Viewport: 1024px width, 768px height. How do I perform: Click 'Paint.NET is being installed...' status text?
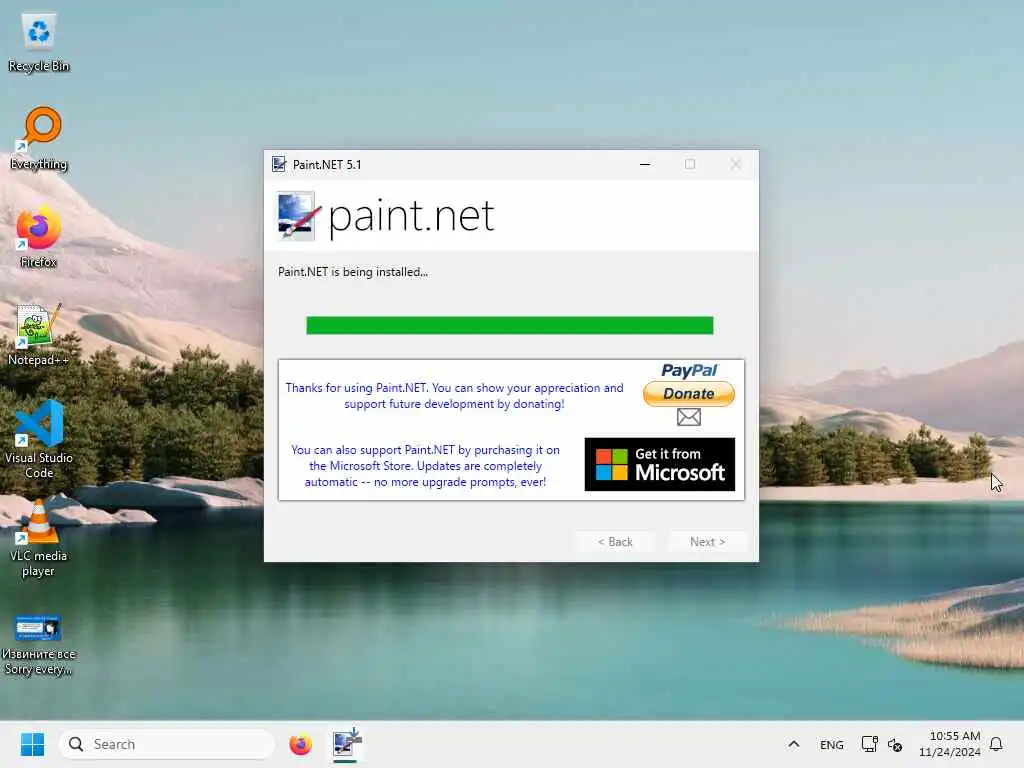point(353,272)
